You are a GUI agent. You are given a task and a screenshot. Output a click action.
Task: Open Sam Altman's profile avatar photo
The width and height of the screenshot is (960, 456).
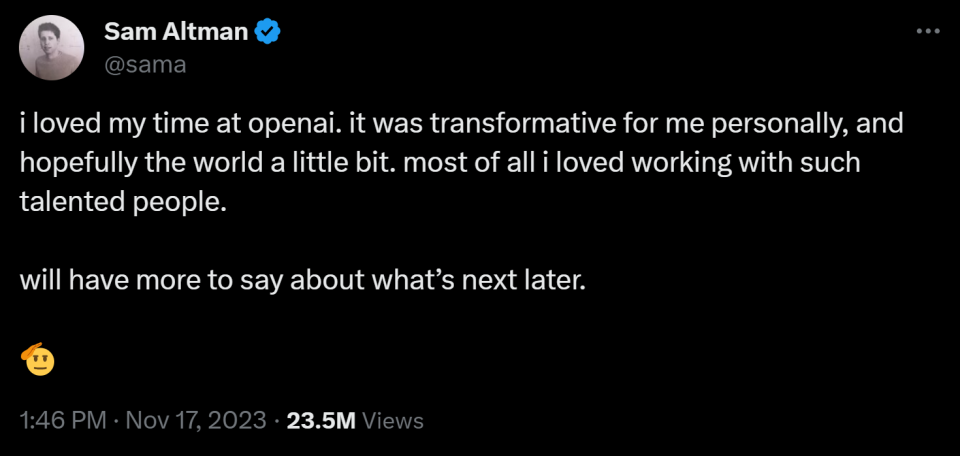[x=52, y=48]
